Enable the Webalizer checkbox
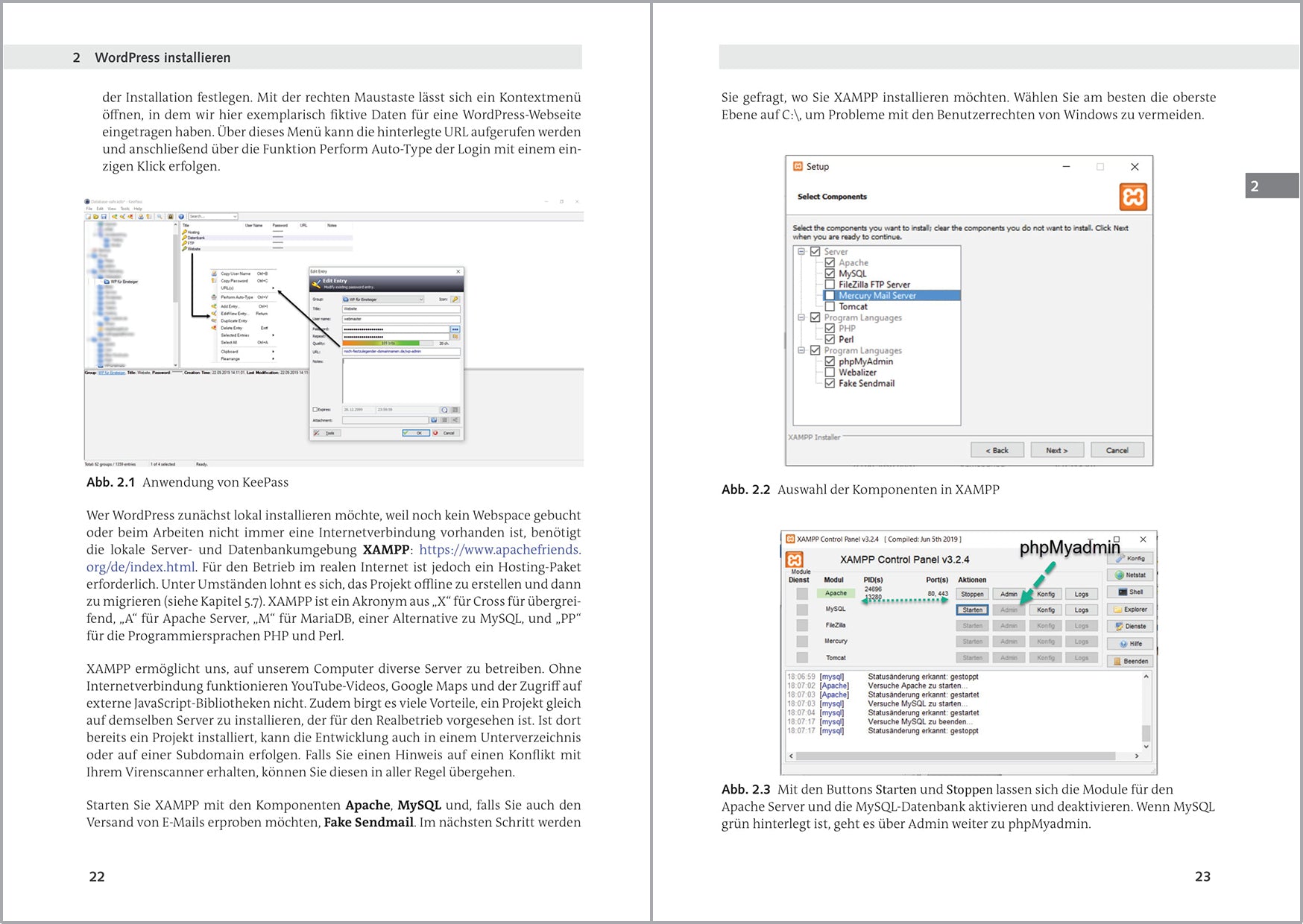Screen dimensions: 1303x924 830,373
